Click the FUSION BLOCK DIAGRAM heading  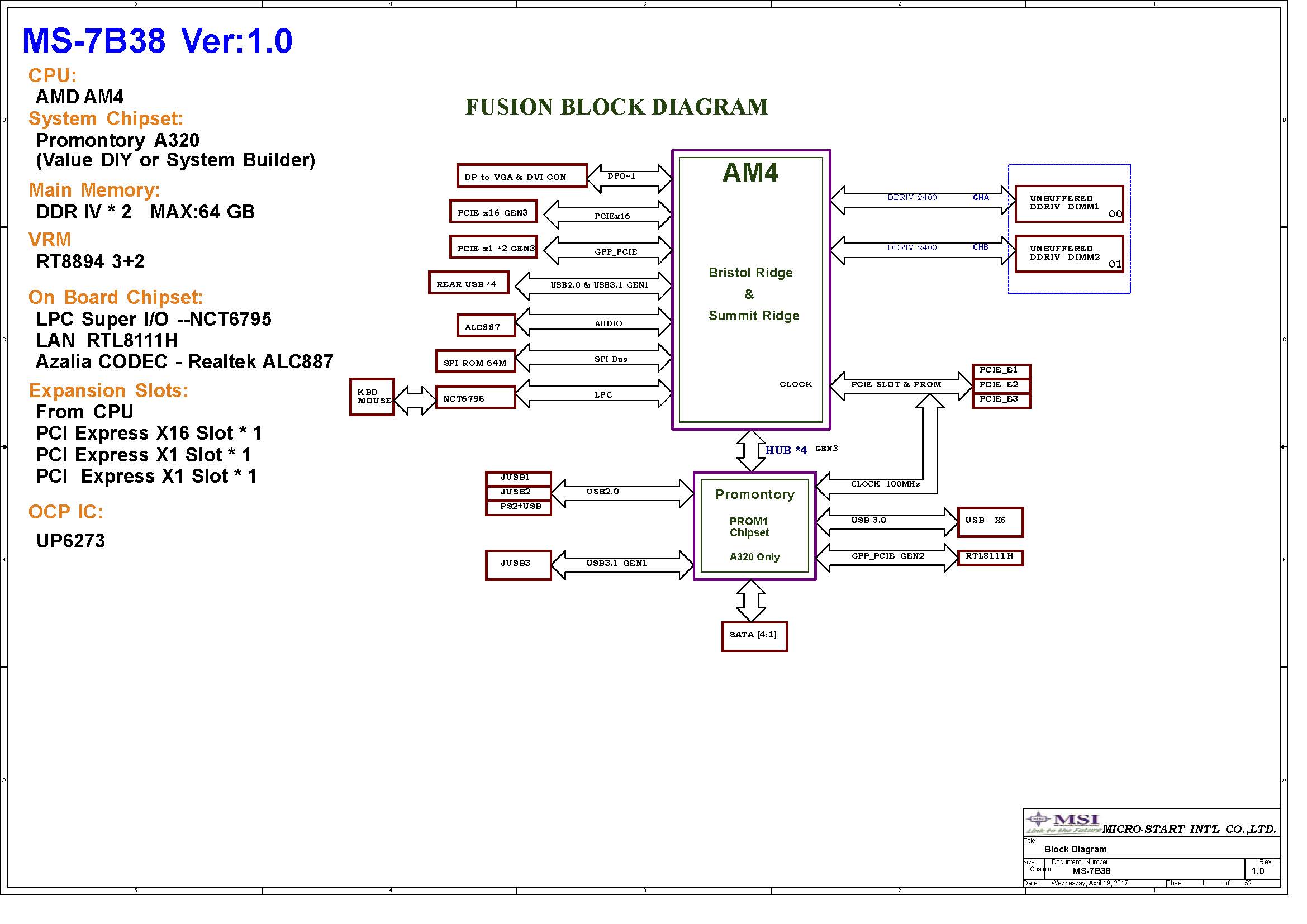616,107
